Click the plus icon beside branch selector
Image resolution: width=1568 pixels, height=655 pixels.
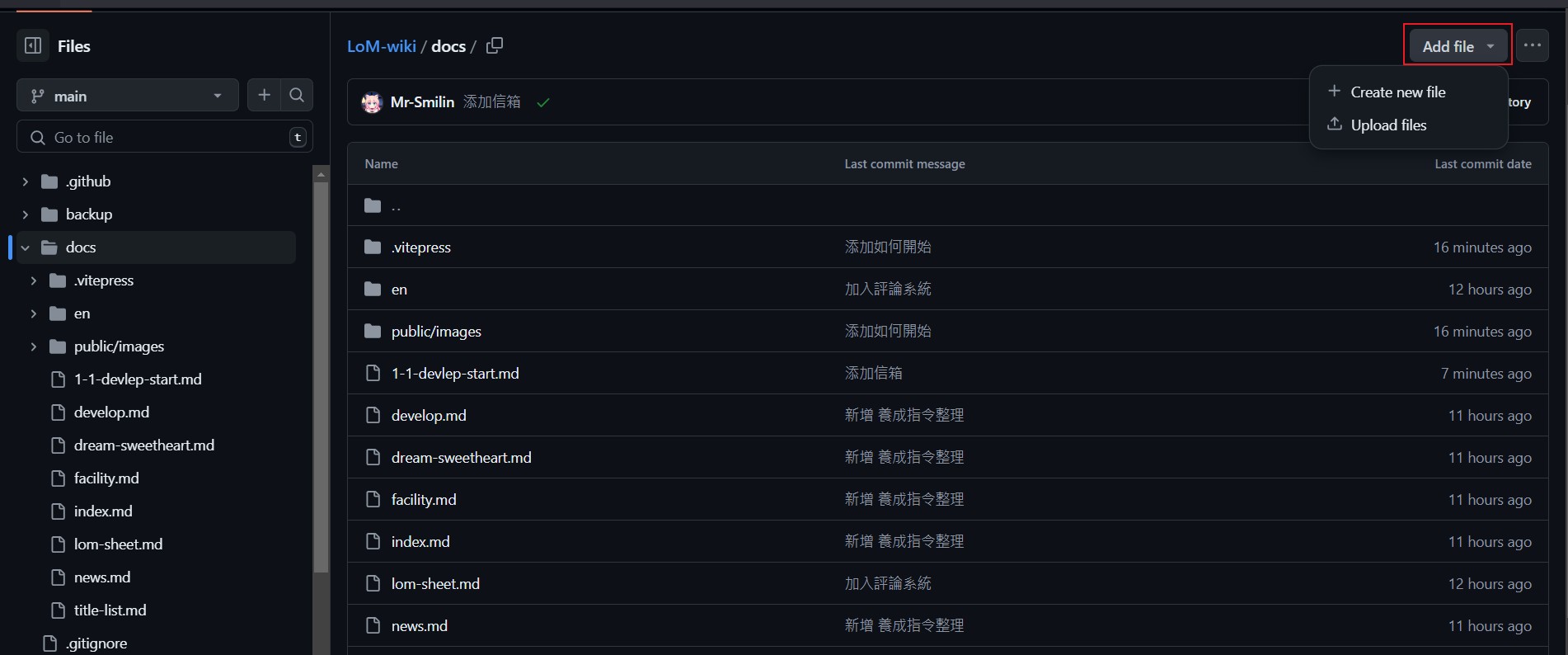pyautogui.click(x=264, y=96)
